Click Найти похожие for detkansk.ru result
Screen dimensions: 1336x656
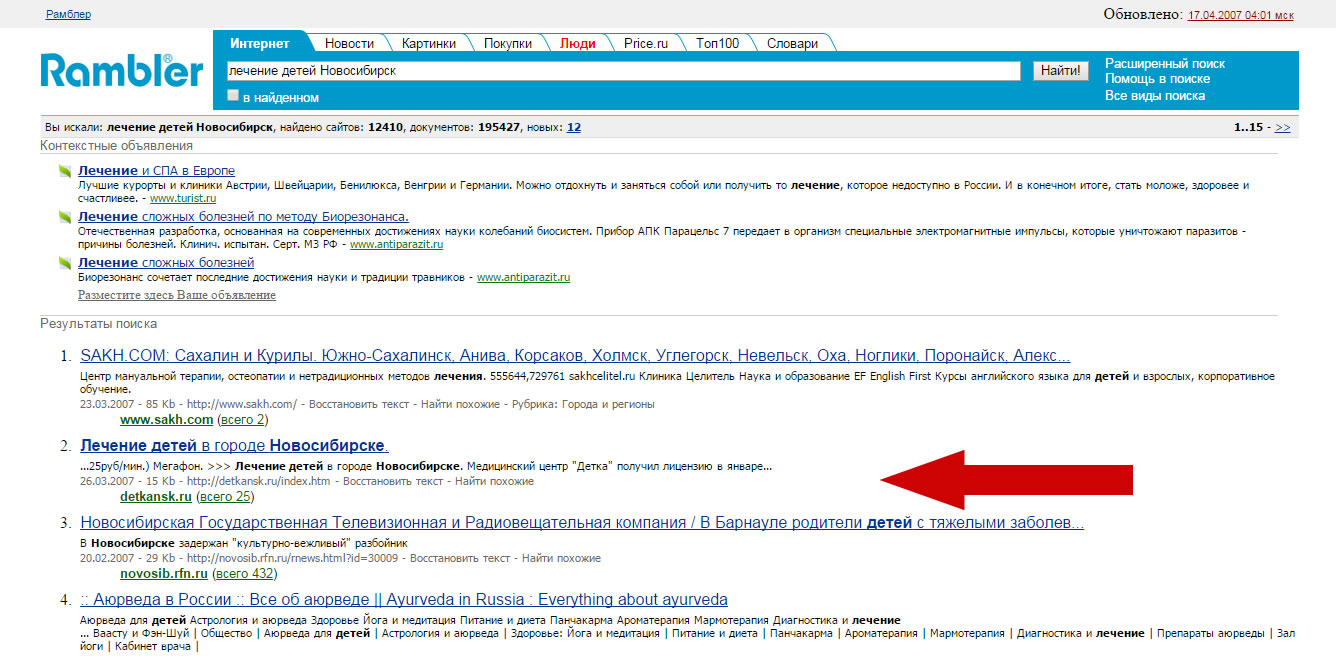click(x=495, y=482)
